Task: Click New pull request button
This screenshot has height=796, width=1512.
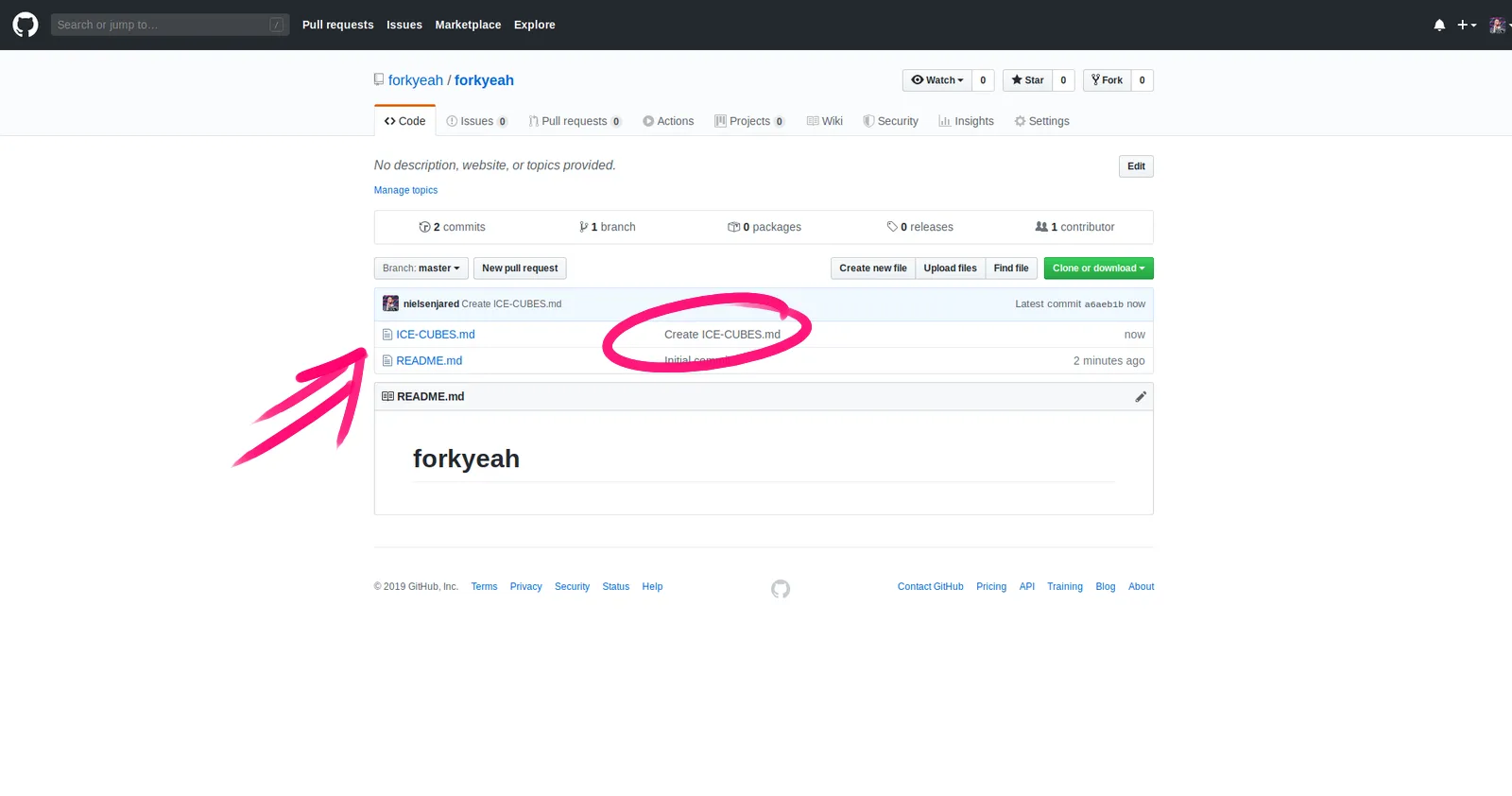Action: click(x=520, y=268)
